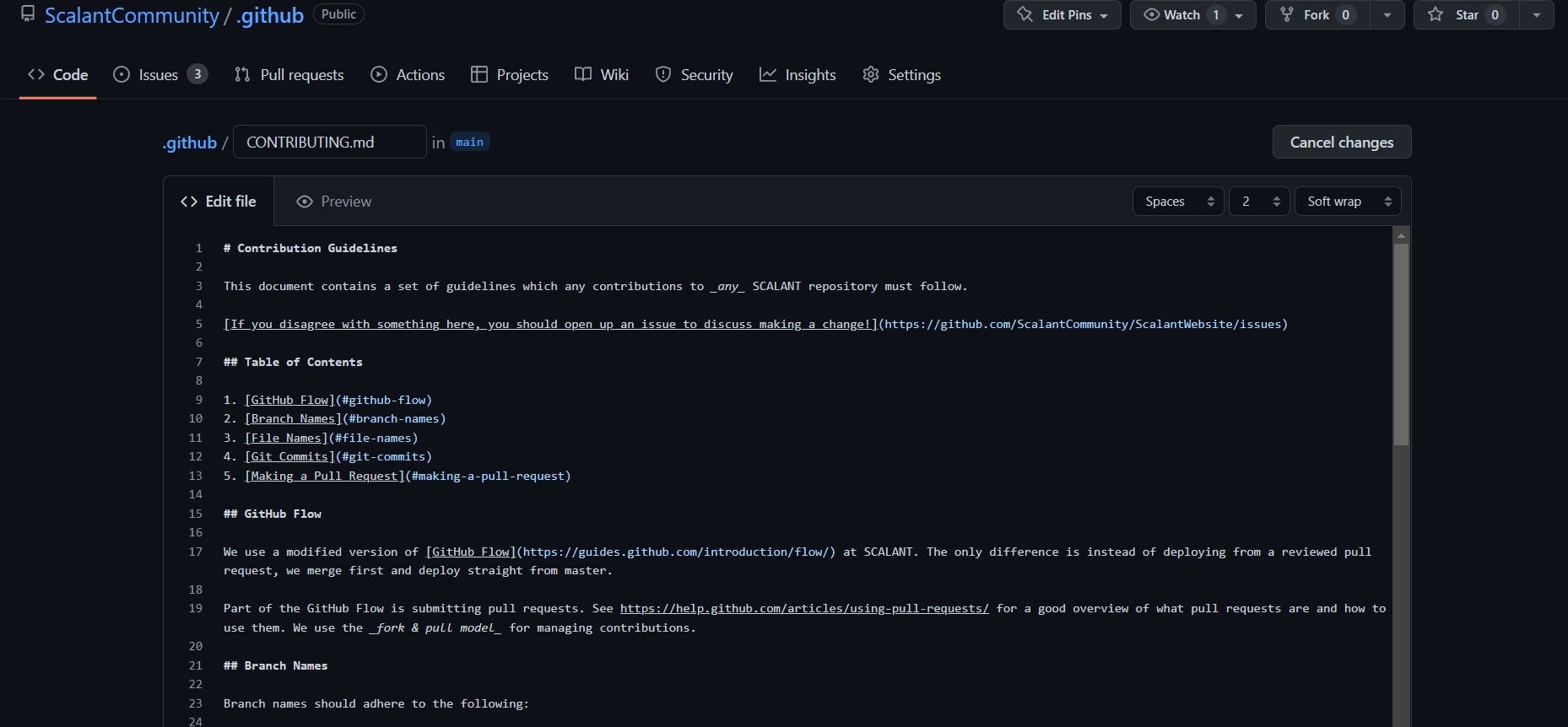This screenshot has height=727, width=1568.
Task: Expand the Star lists dropdown arrow
Action: [x=1537, y=15]
